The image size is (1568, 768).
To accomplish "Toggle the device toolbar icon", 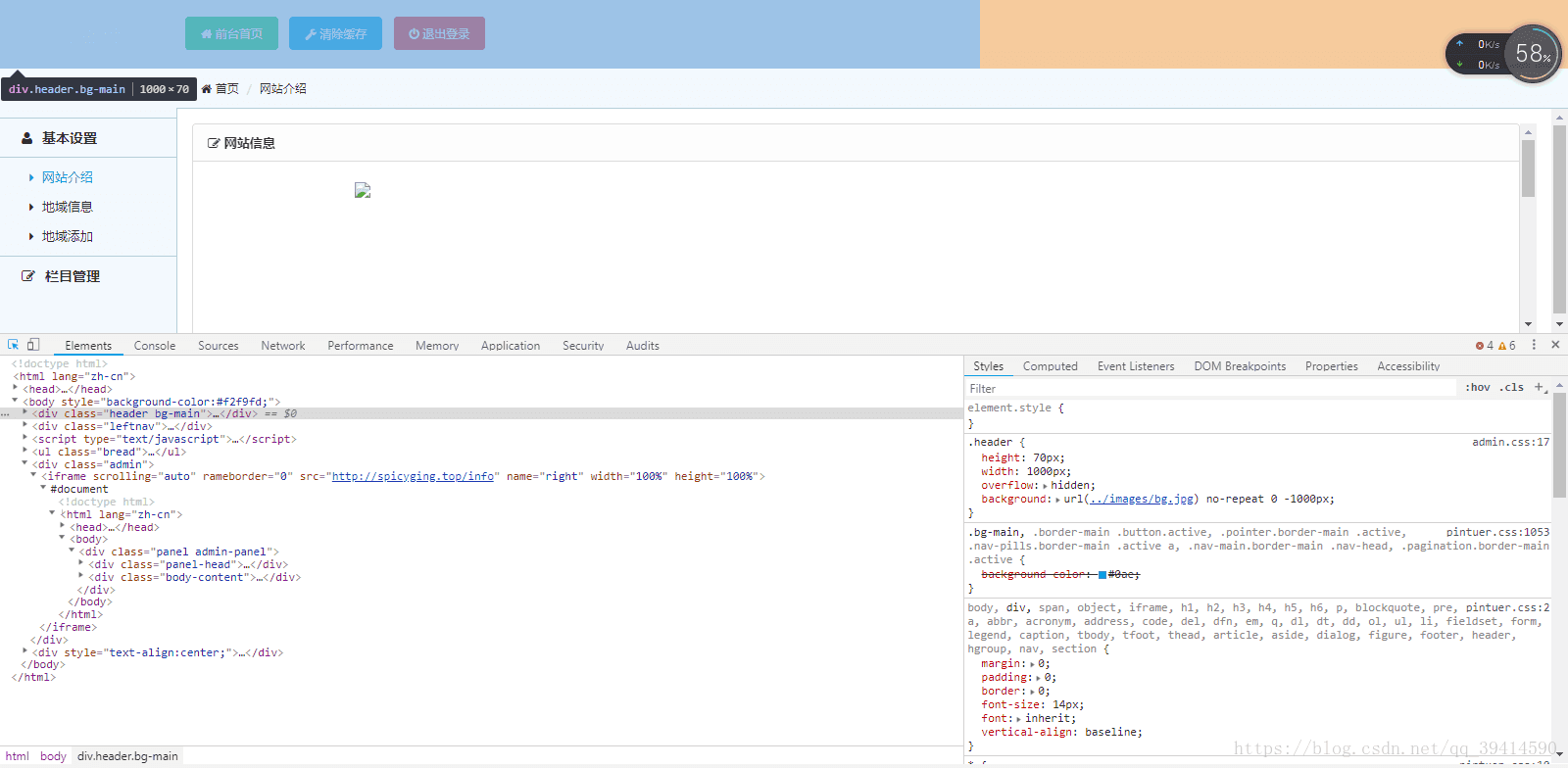I will pyautogui.click(x=33, y=345).
